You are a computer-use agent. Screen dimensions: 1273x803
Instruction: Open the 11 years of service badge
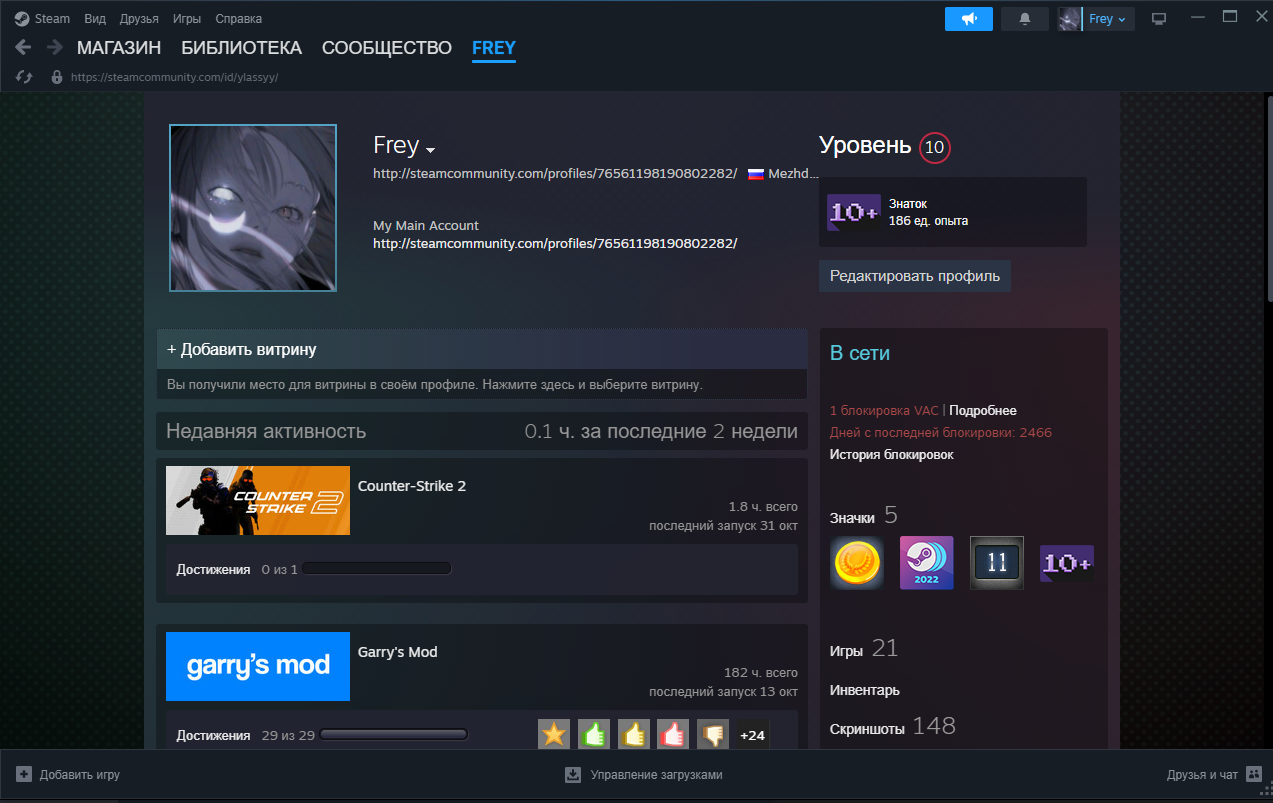[x=997, y=563]
